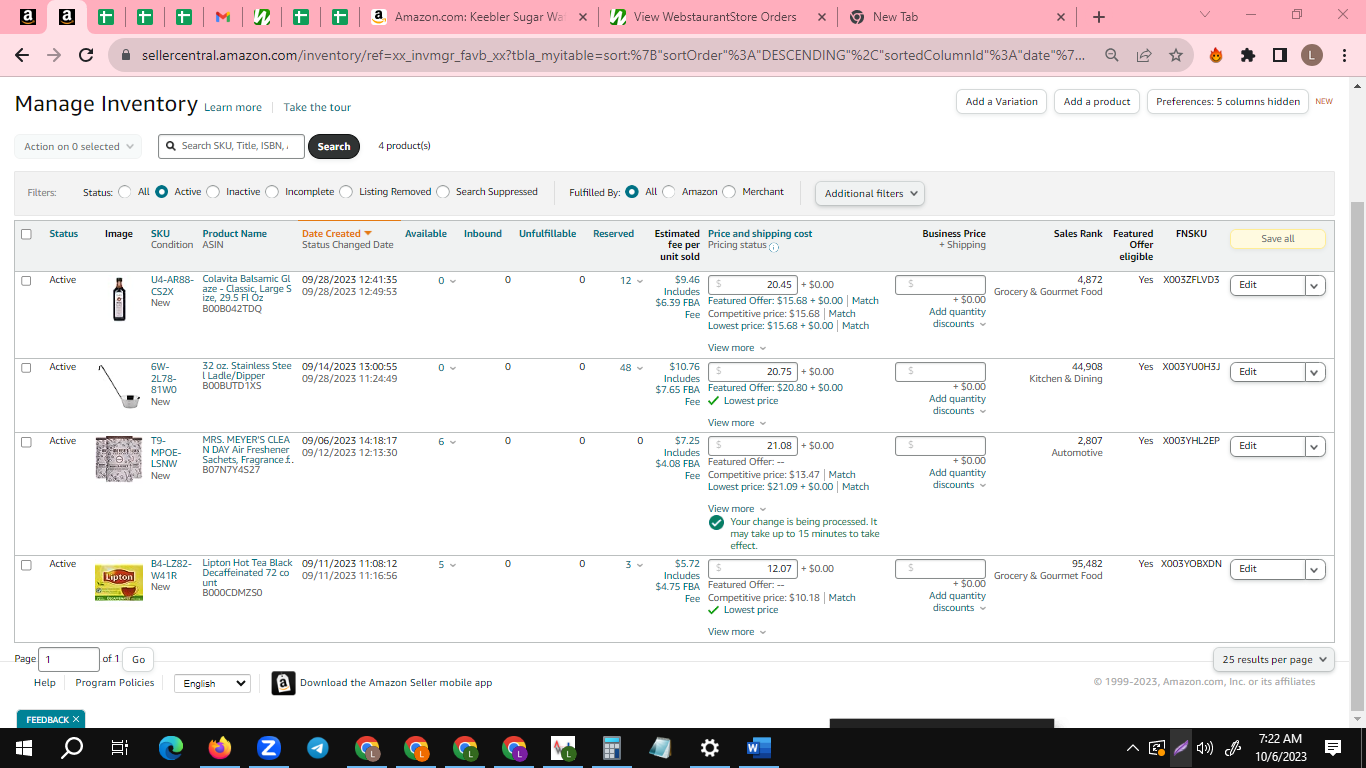
Task: Open the English language dropdown
Action: click(212, 684)
